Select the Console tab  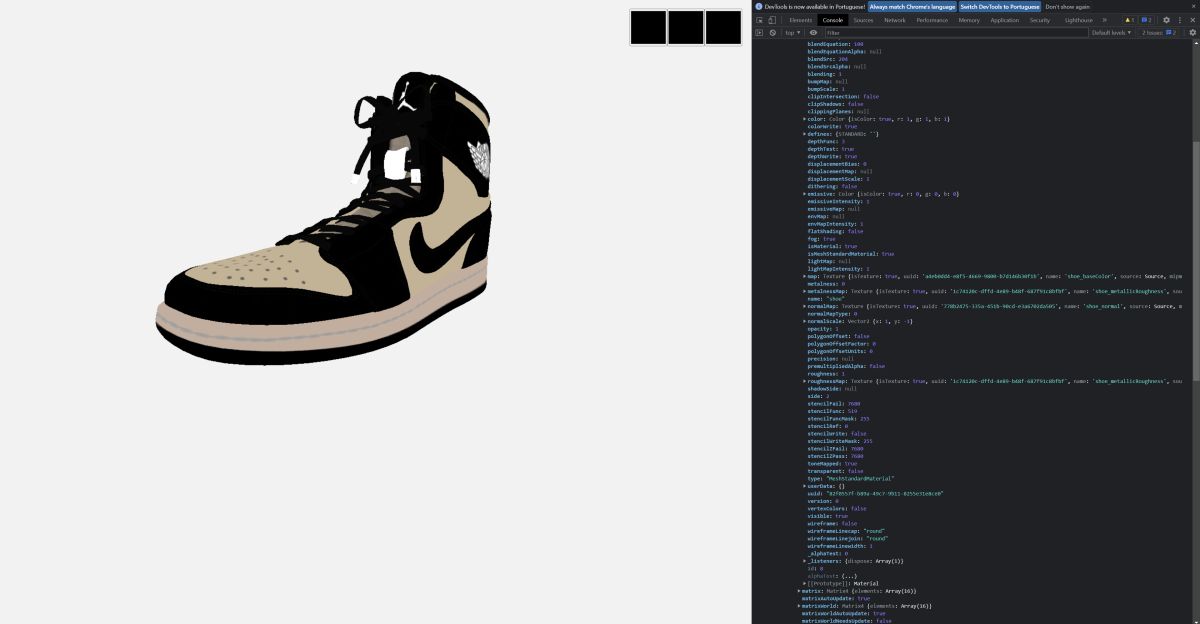[832, 20]
